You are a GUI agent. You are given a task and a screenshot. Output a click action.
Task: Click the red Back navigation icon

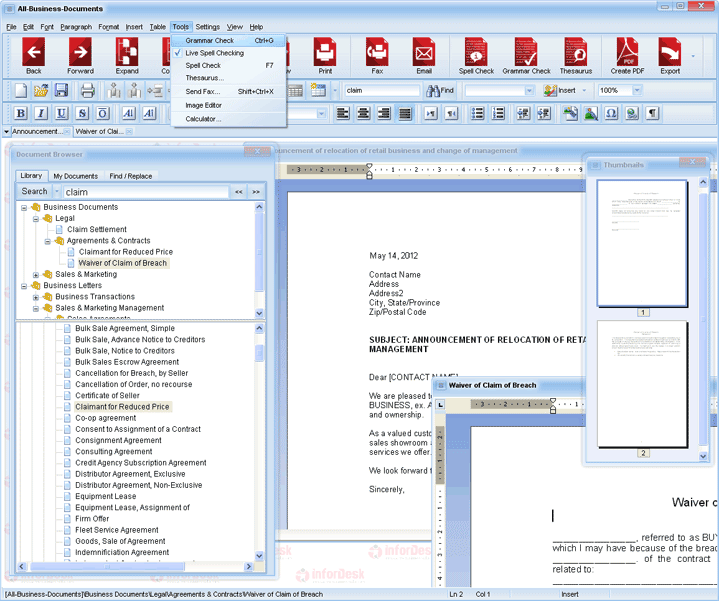(x=33, y=52)
